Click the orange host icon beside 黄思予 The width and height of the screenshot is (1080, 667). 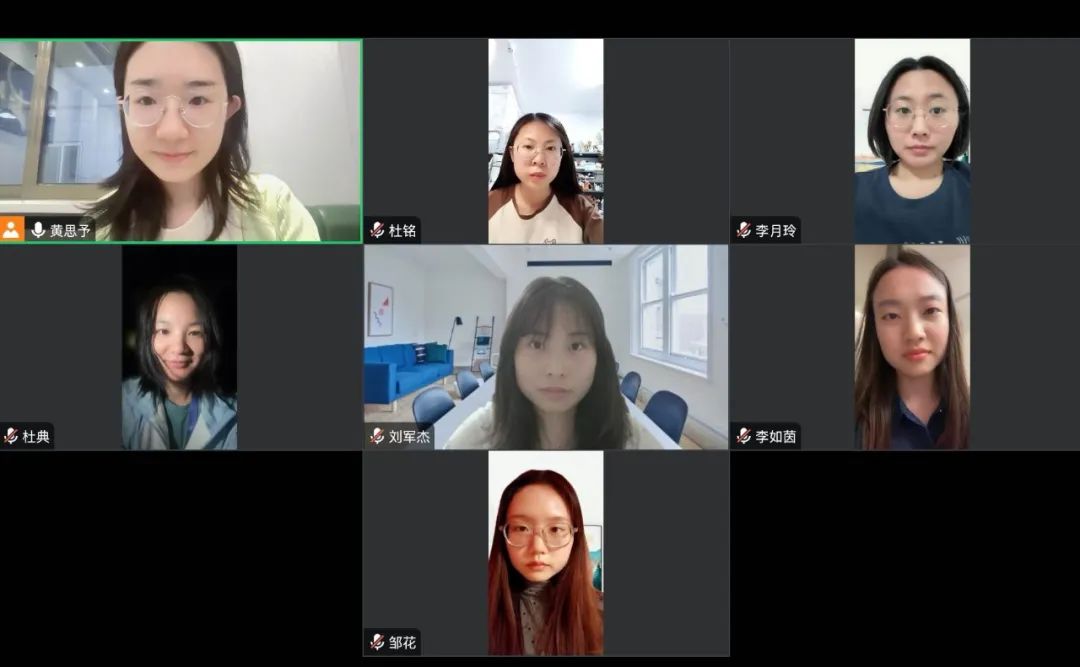(11, 229)
